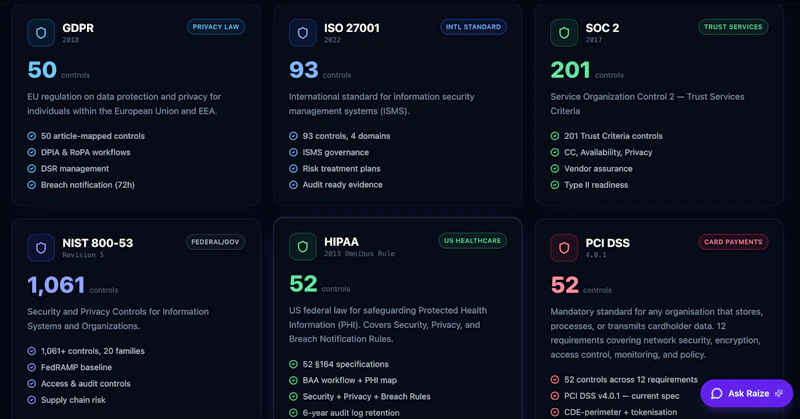Click check icon beside 'PCI DSS v4.0.1 — current spec'

555,396
